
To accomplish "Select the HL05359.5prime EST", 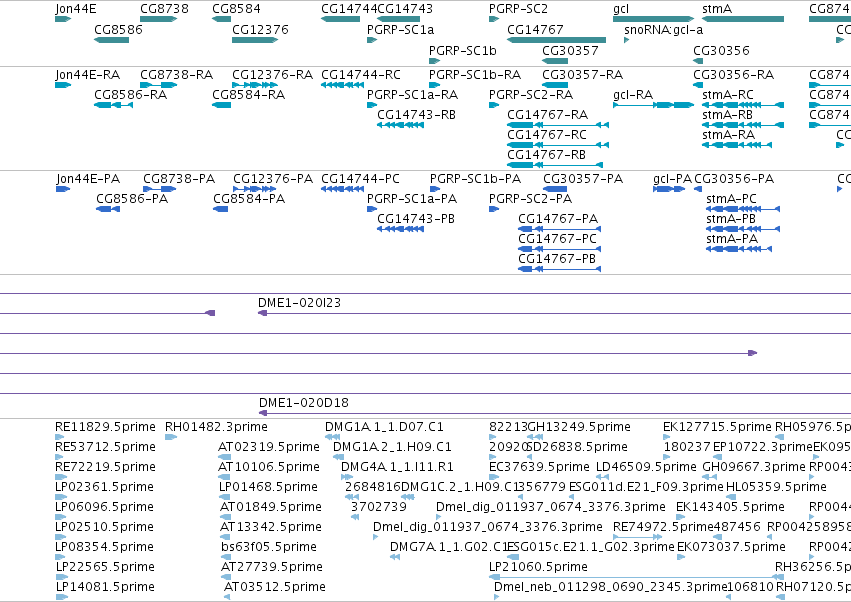I will click(x=731, y=497).
